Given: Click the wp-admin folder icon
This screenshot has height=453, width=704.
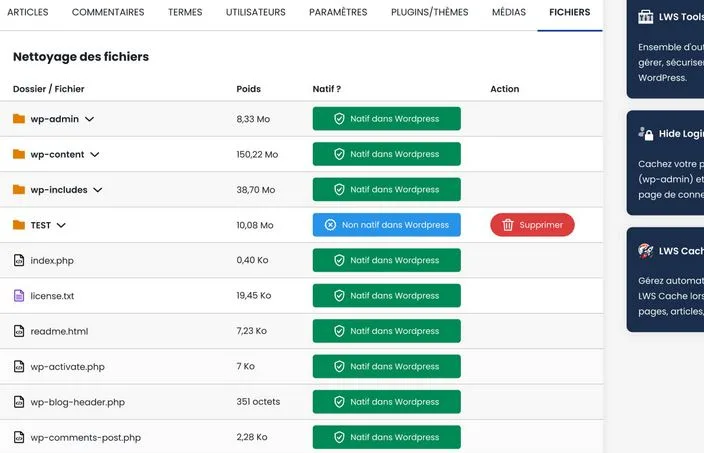Looking at the screenshot, I should click(19, 119).
